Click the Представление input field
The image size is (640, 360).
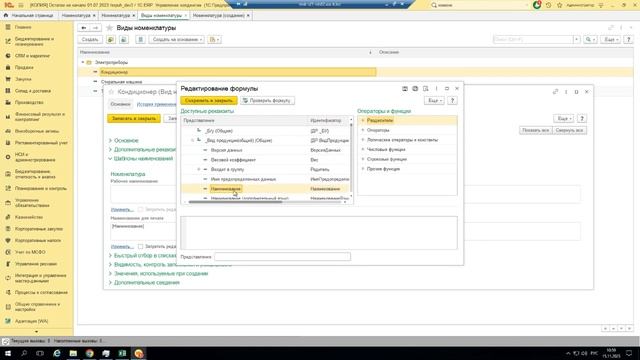282,257
